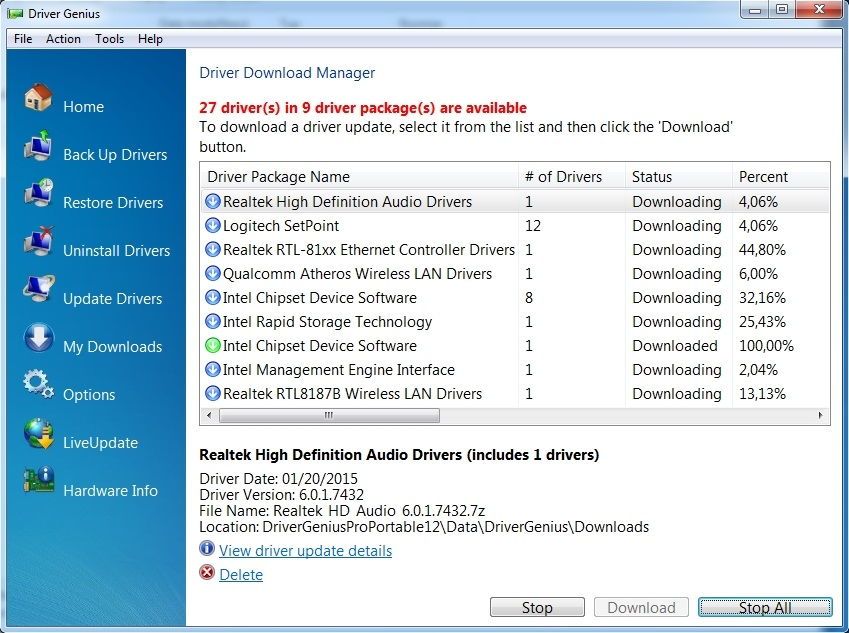Click the Stop All button
849x633 pixels.
[765, 608]
